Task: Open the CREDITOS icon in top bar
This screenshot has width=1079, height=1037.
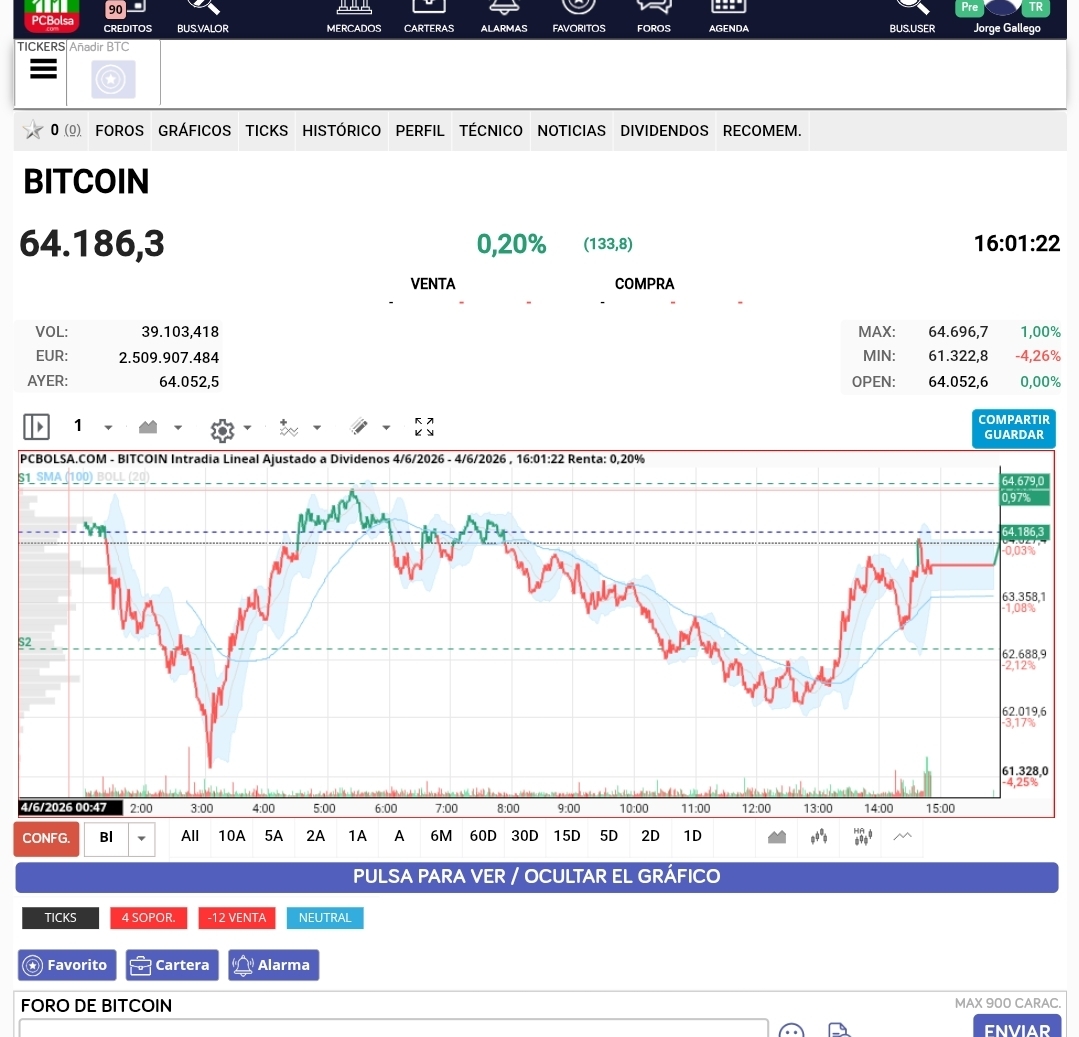Action: point(127,17)
